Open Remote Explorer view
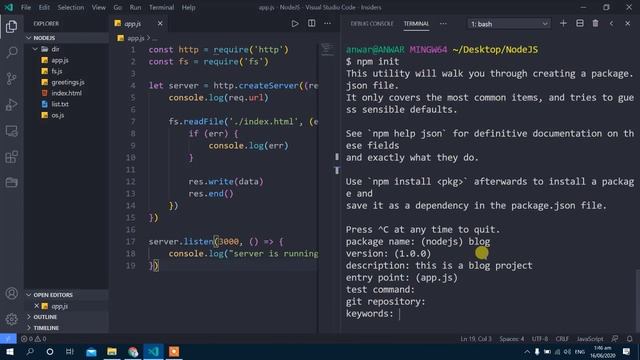 pyautogui.click(x=11, y=131)
